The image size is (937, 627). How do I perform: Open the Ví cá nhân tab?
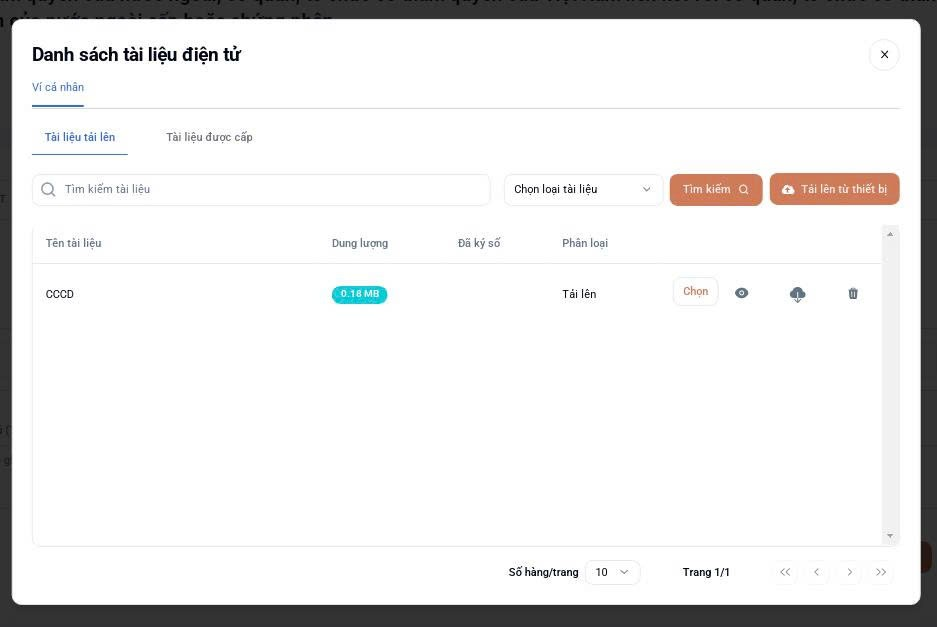pyautogui.click(x=58, y=87)
